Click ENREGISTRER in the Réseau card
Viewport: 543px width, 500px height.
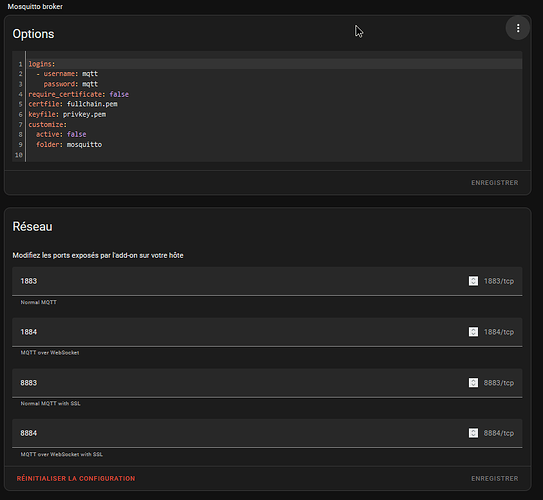pos(495,479)
